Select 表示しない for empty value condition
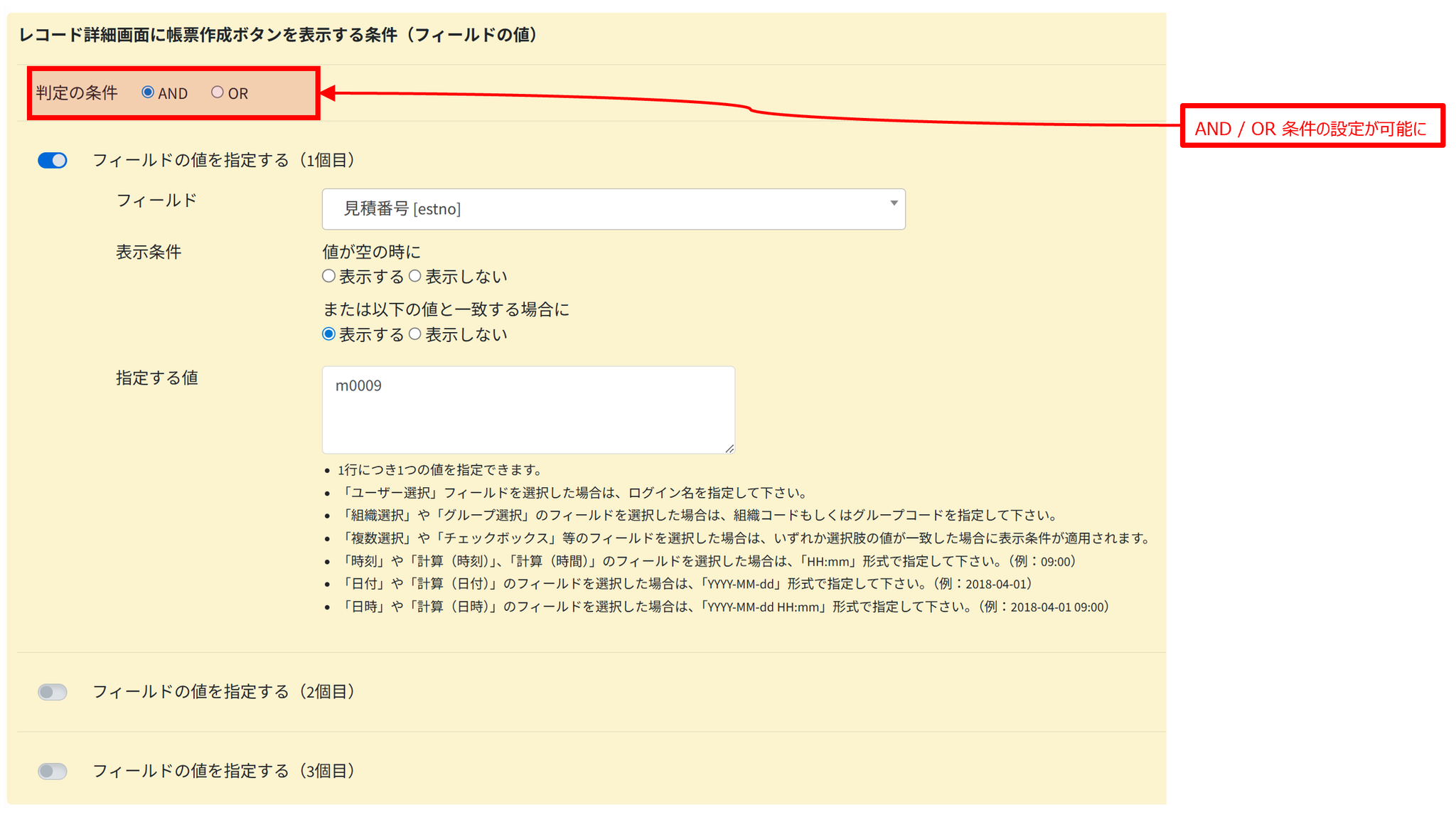The image size is (1456, 820). [415, 276]
